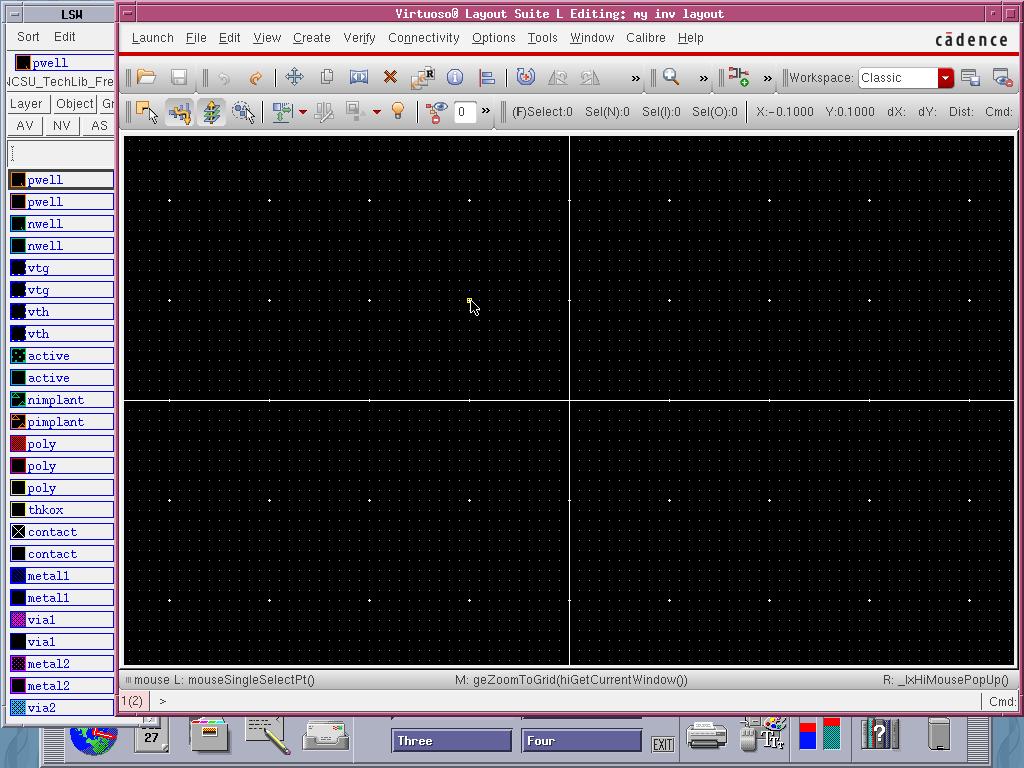The height and width of the screenshot is (768, 1024).
Task: Click the Delete X icon
Action: [x=390, y=77]
